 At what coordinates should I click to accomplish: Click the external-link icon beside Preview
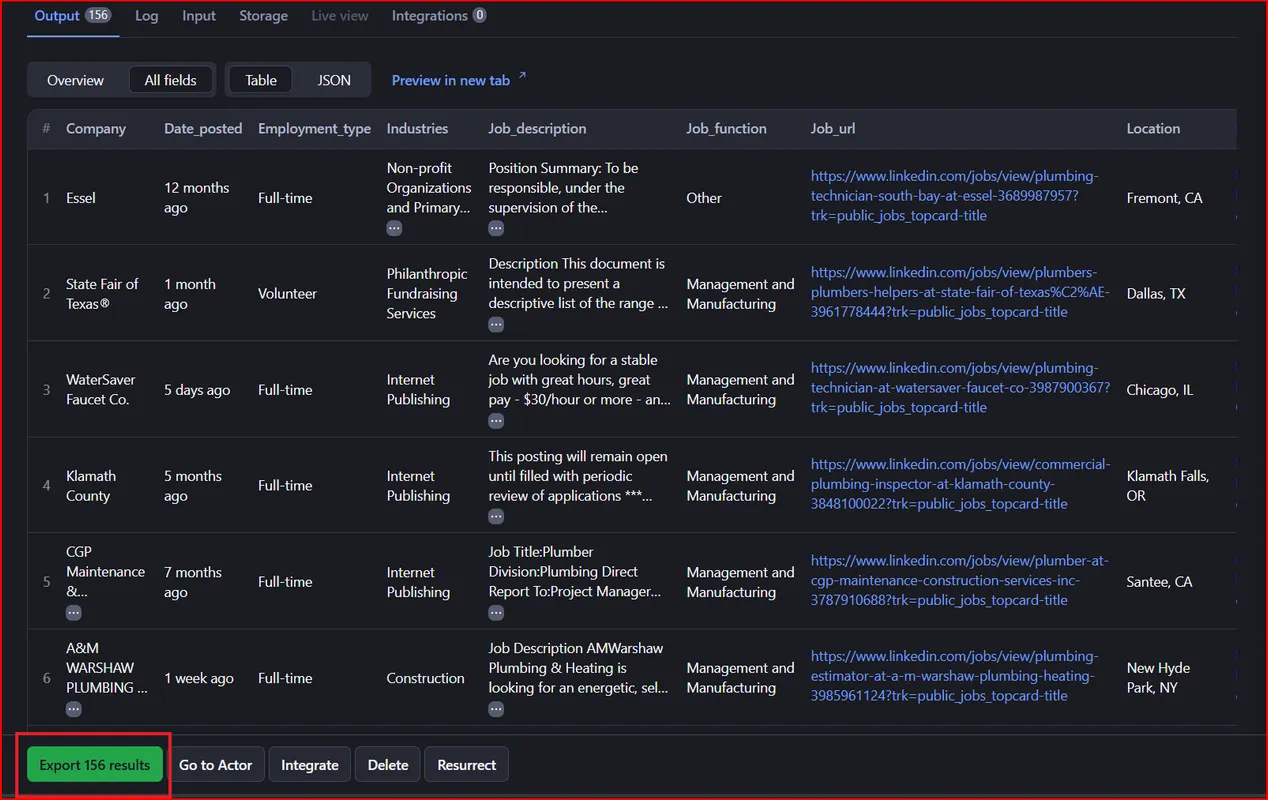521,77
